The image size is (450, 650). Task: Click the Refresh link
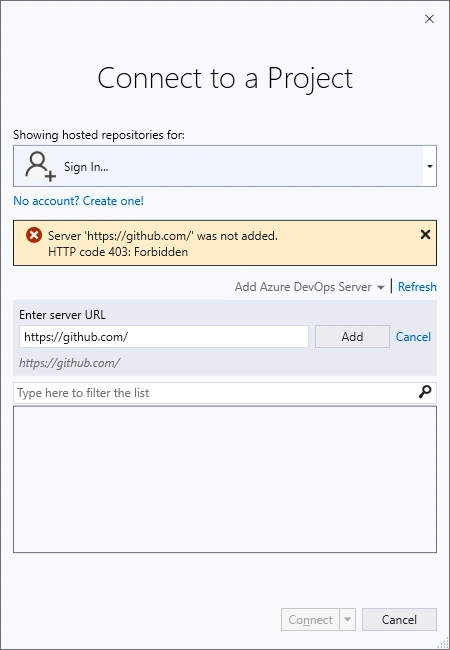click(x=417, y=287)
